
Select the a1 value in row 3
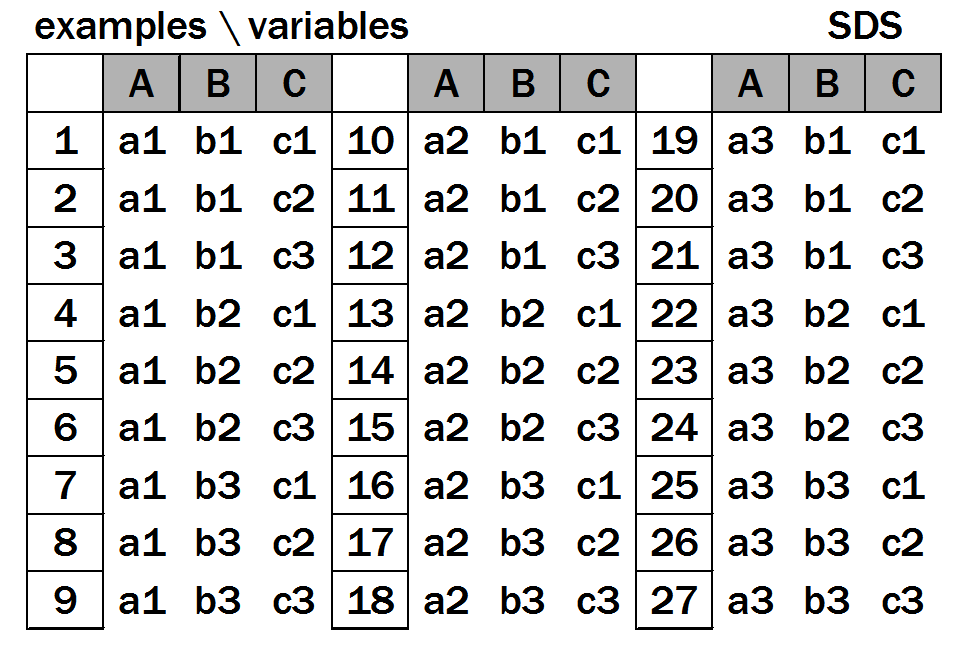coord(141,256)
